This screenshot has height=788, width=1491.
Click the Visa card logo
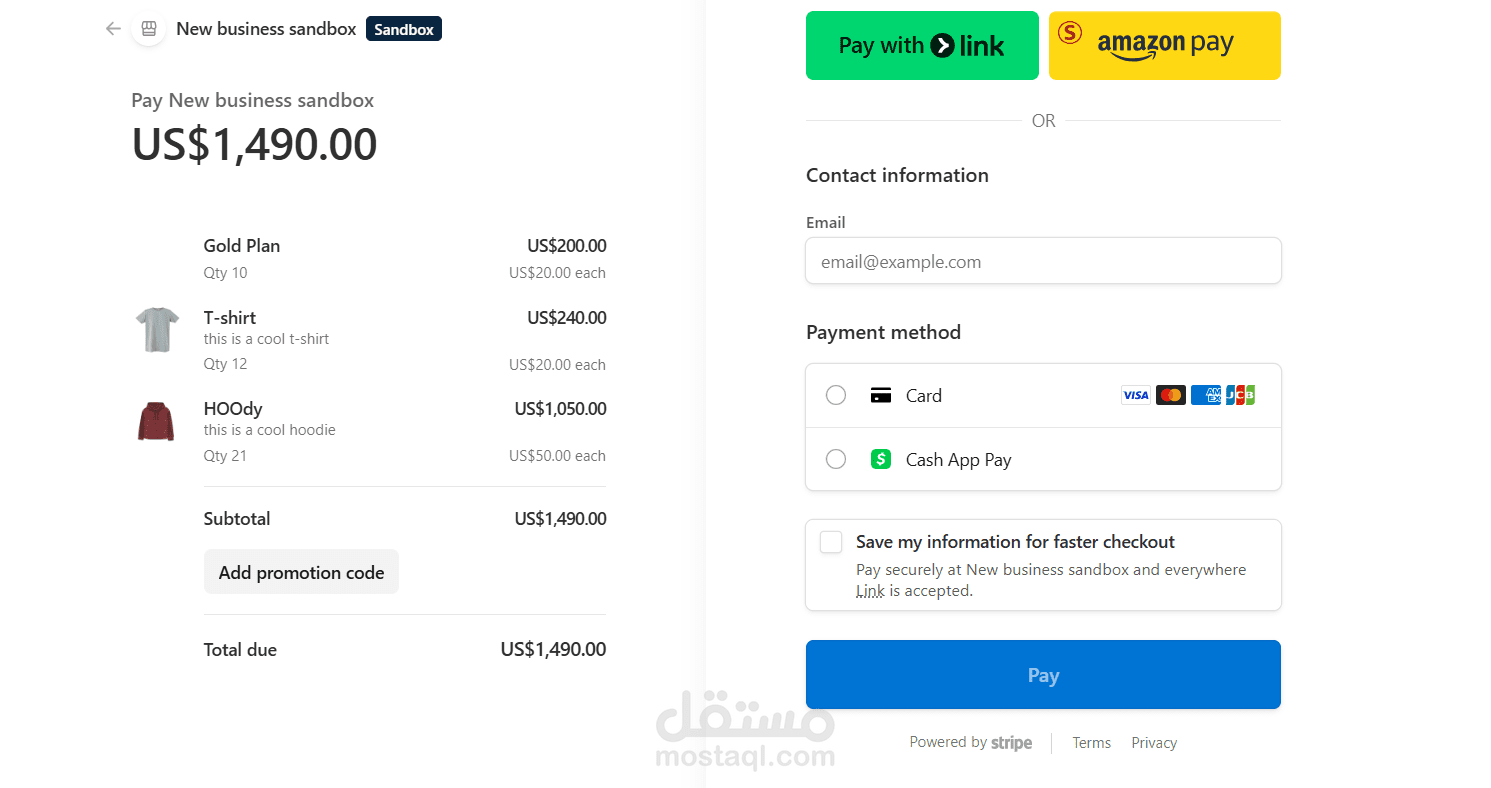[x=1136, y=395]
